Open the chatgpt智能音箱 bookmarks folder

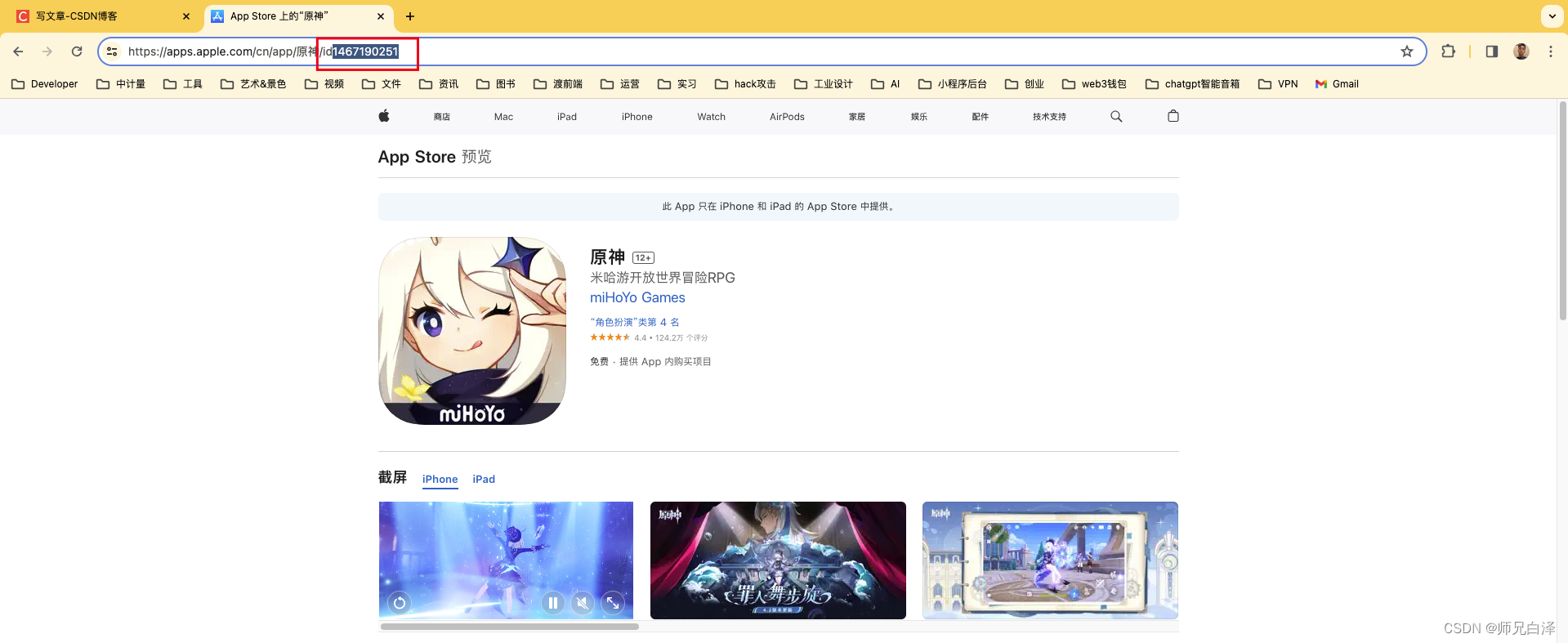1193,84
